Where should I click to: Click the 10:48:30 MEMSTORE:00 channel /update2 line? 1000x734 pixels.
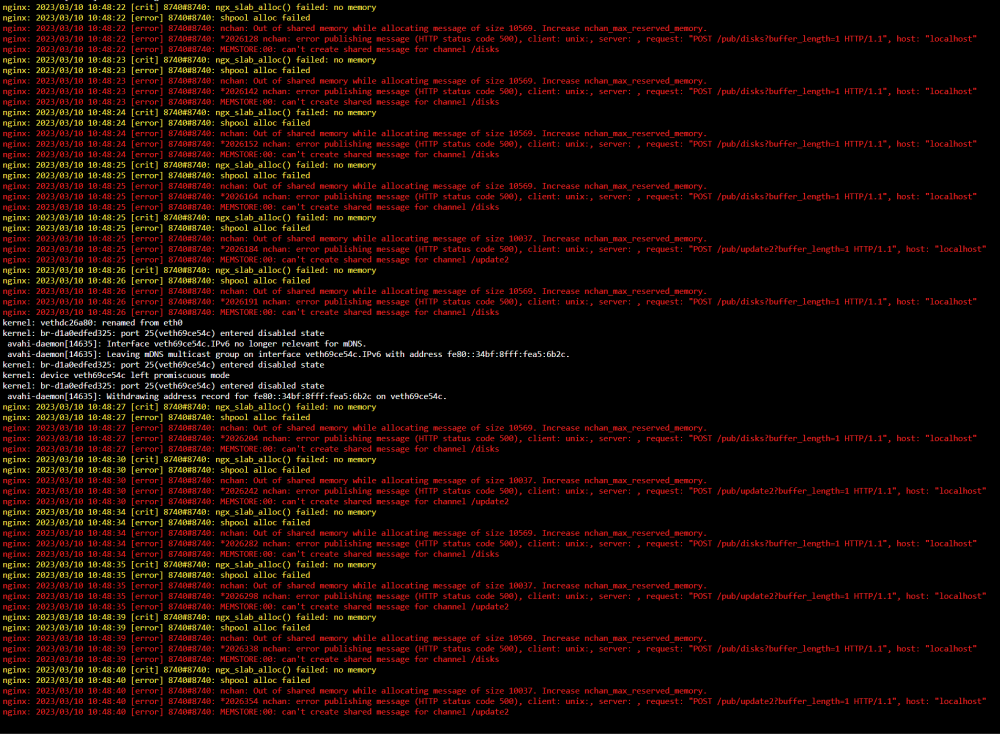pos(256,502)
